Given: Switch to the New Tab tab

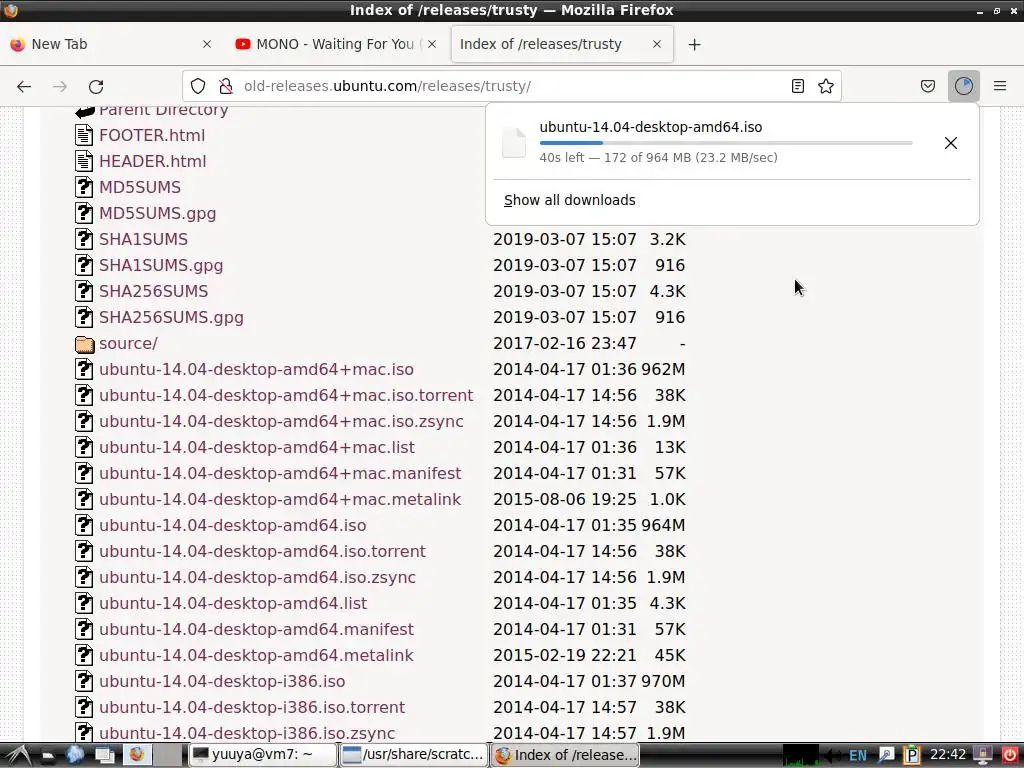Looking at the screenshot, I should (x=111, y=44).
